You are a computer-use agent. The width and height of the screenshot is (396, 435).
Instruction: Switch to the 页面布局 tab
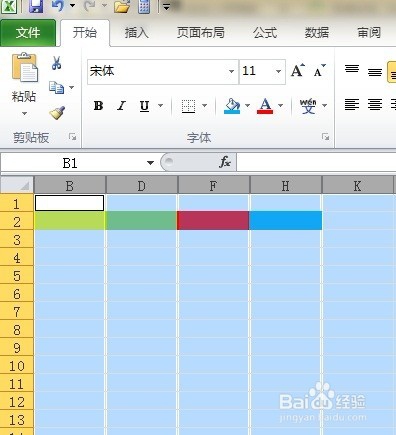click(x=201, y=33)
